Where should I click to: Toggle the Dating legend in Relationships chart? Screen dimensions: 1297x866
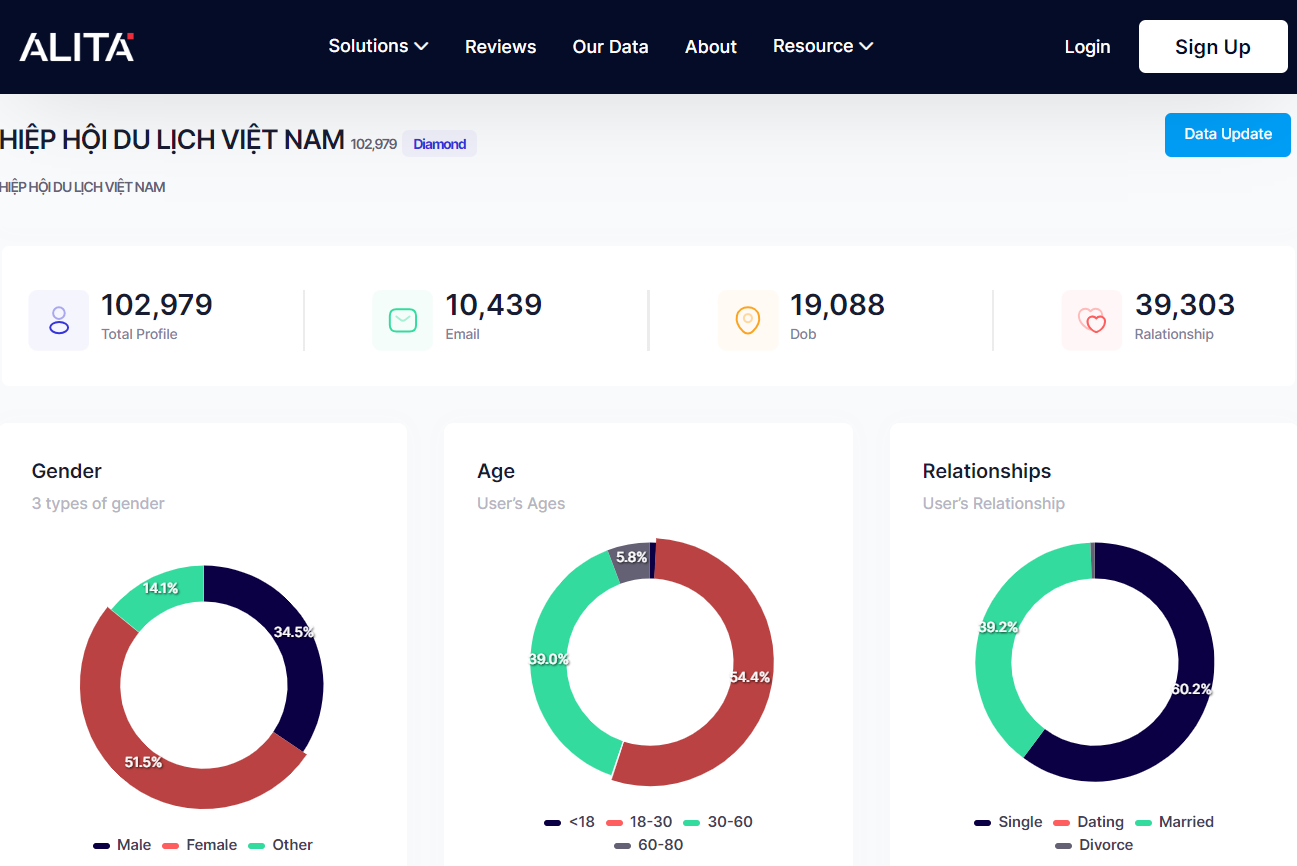point(1089,822)
